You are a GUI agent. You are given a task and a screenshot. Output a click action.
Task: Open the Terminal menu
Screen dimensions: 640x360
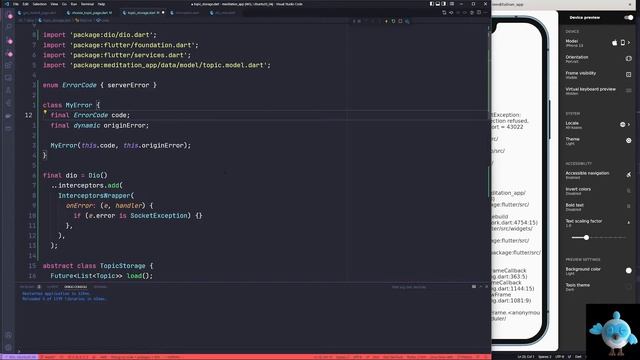pyautogui.click(x=87, y=4)
